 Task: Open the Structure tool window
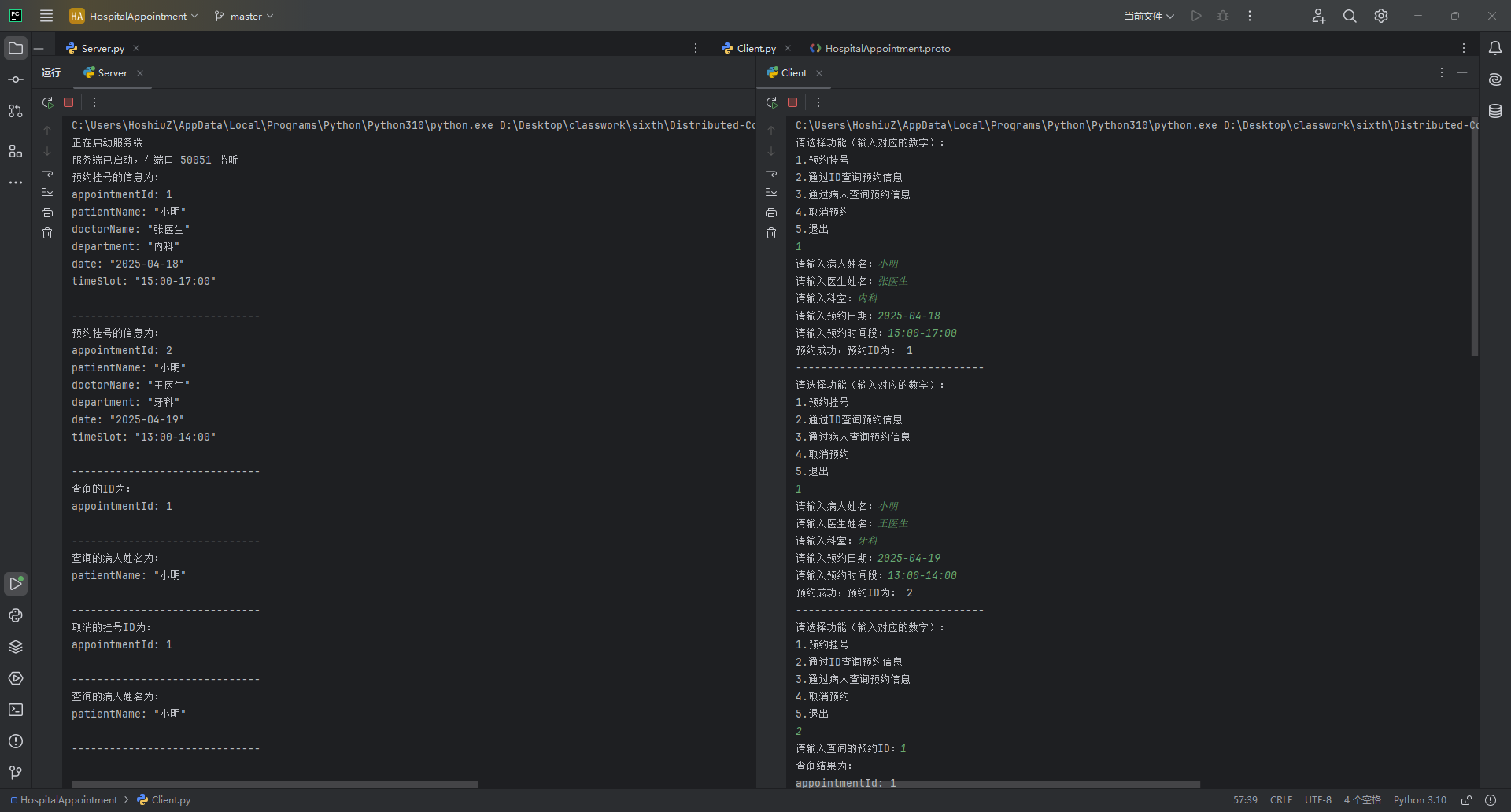(x=16, y=151)
